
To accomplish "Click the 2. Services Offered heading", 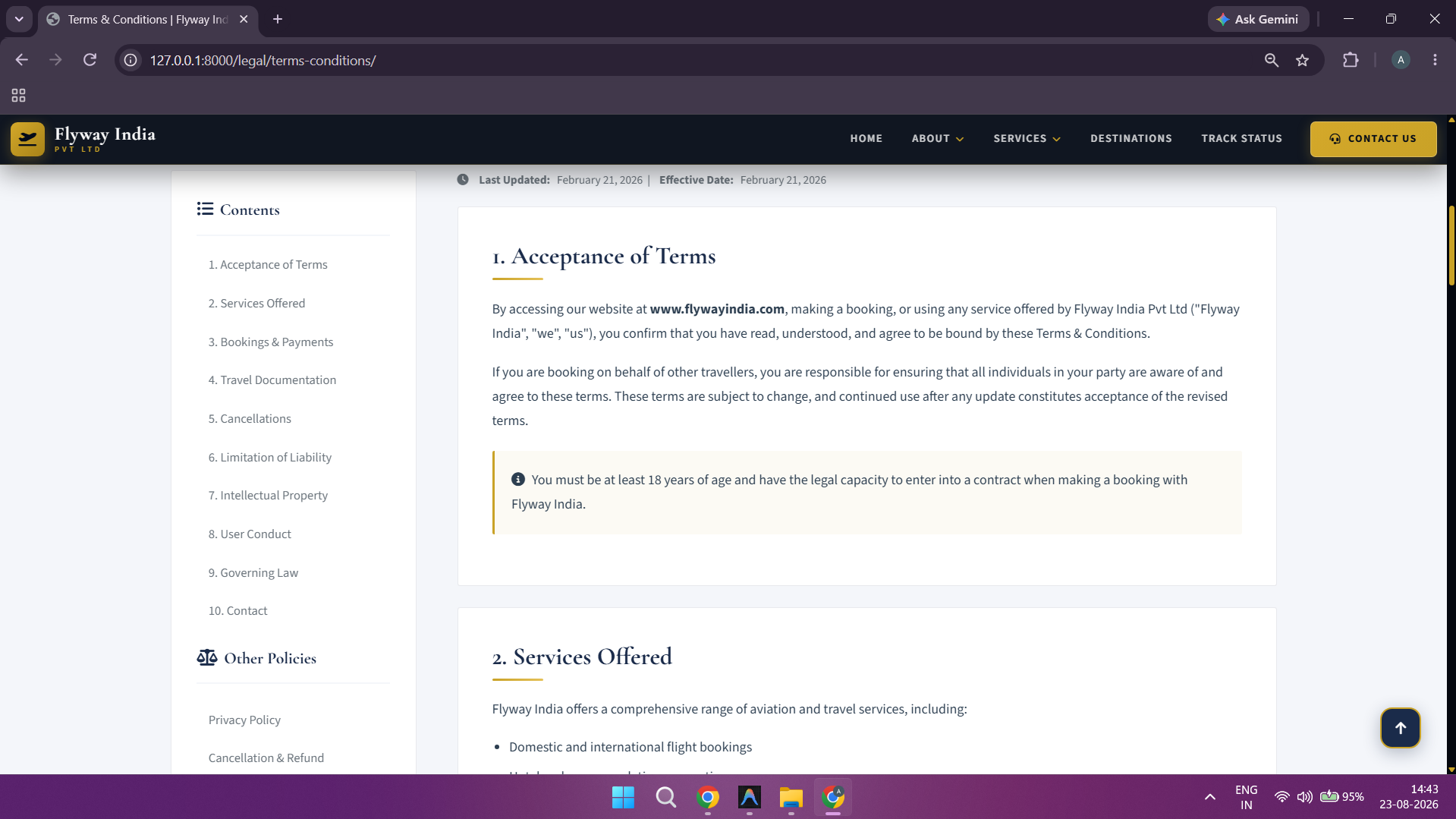I will (582, 657).
